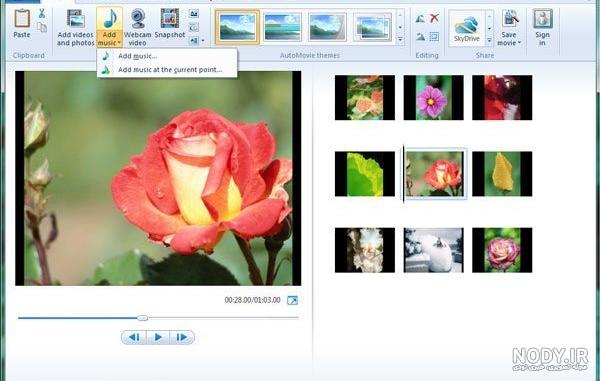Click the Sign in button
Image resolution: width=600 pixels, height=381 pixels.
[543, 28]
